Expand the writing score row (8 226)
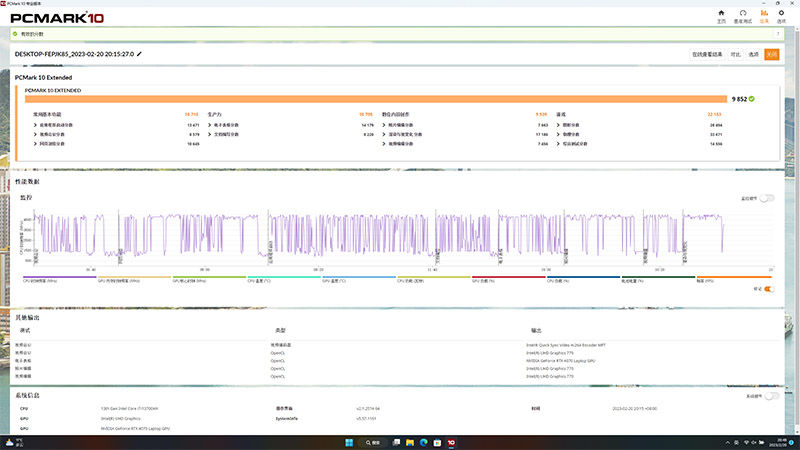 point(291,135)
